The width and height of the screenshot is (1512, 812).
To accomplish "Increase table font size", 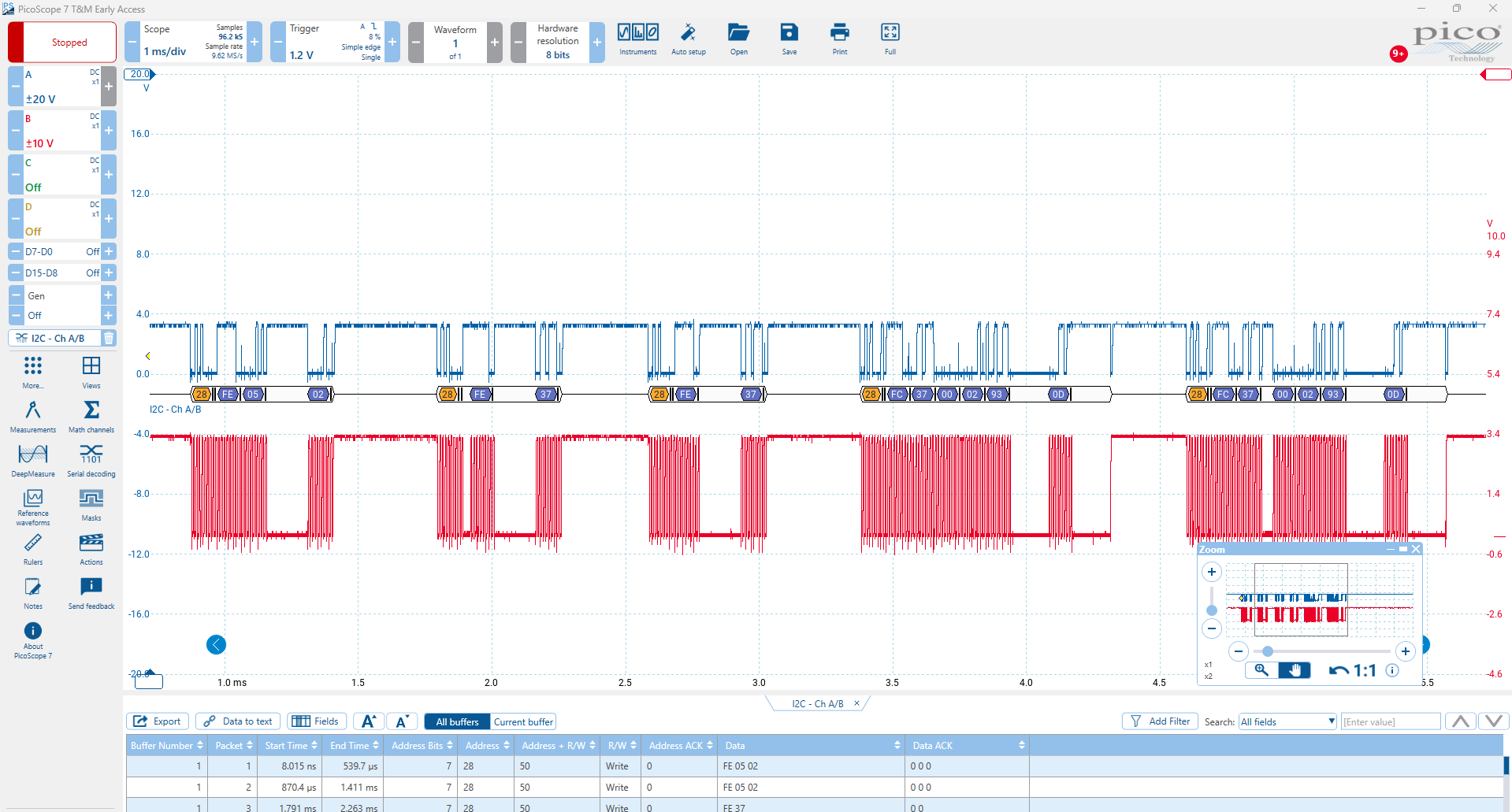I will (368, 721).
